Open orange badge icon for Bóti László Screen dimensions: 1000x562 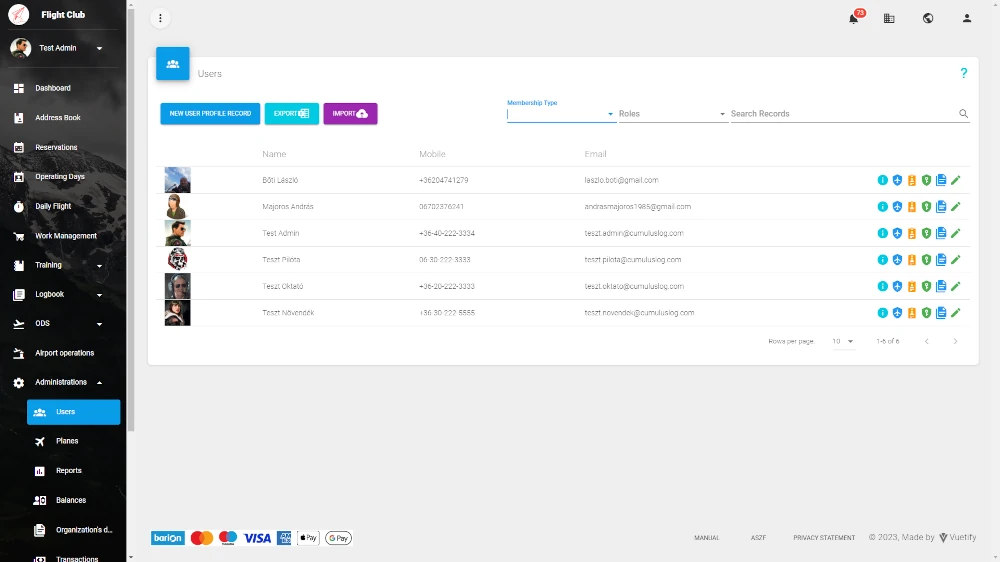pos(912,181)
